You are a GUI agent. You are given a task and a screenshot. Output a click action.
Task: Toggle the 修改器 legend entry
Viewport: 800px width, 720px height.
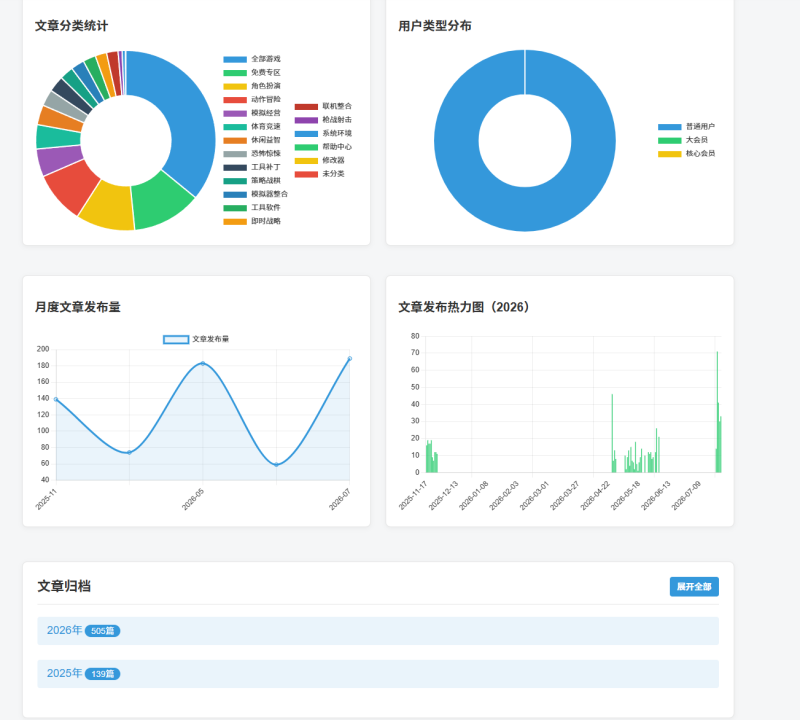tap(320, 160)
